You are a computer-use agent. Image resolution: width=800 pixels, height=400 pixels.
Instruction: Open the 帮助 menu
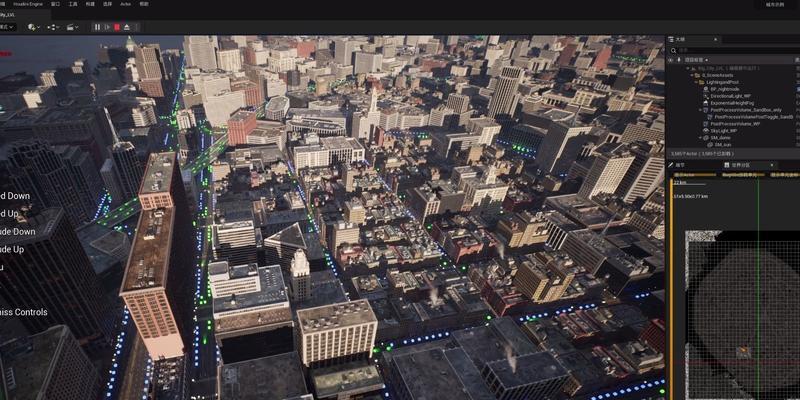coord(144,4)
